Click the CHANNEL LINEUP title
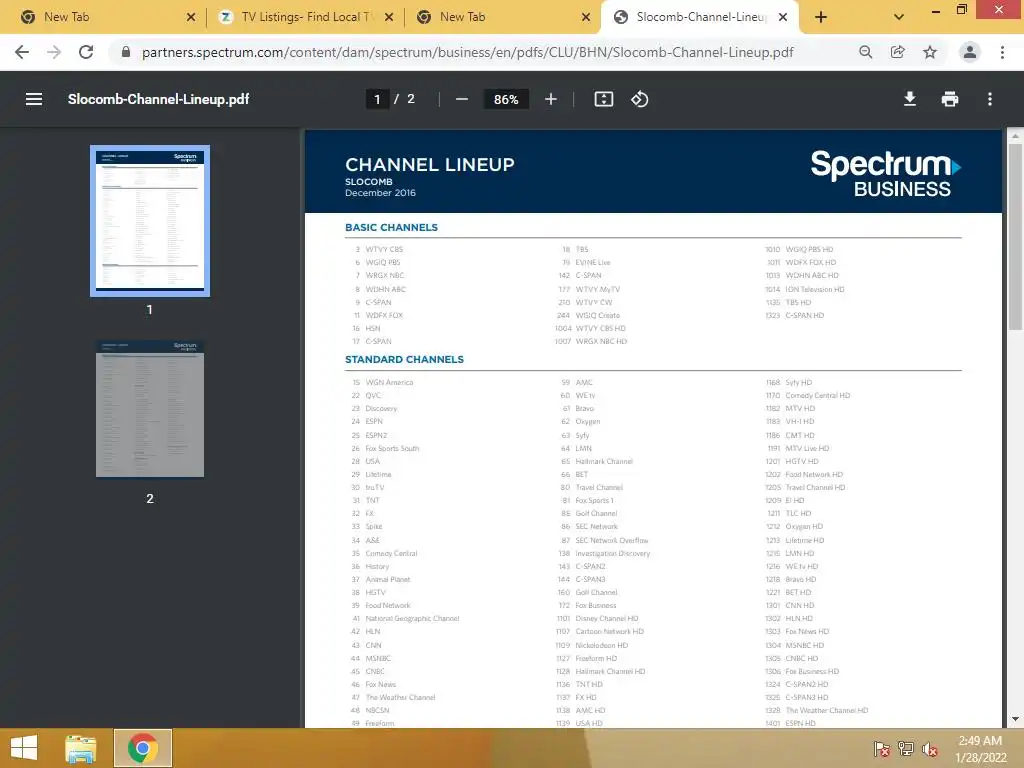 [x=430, y=165]
